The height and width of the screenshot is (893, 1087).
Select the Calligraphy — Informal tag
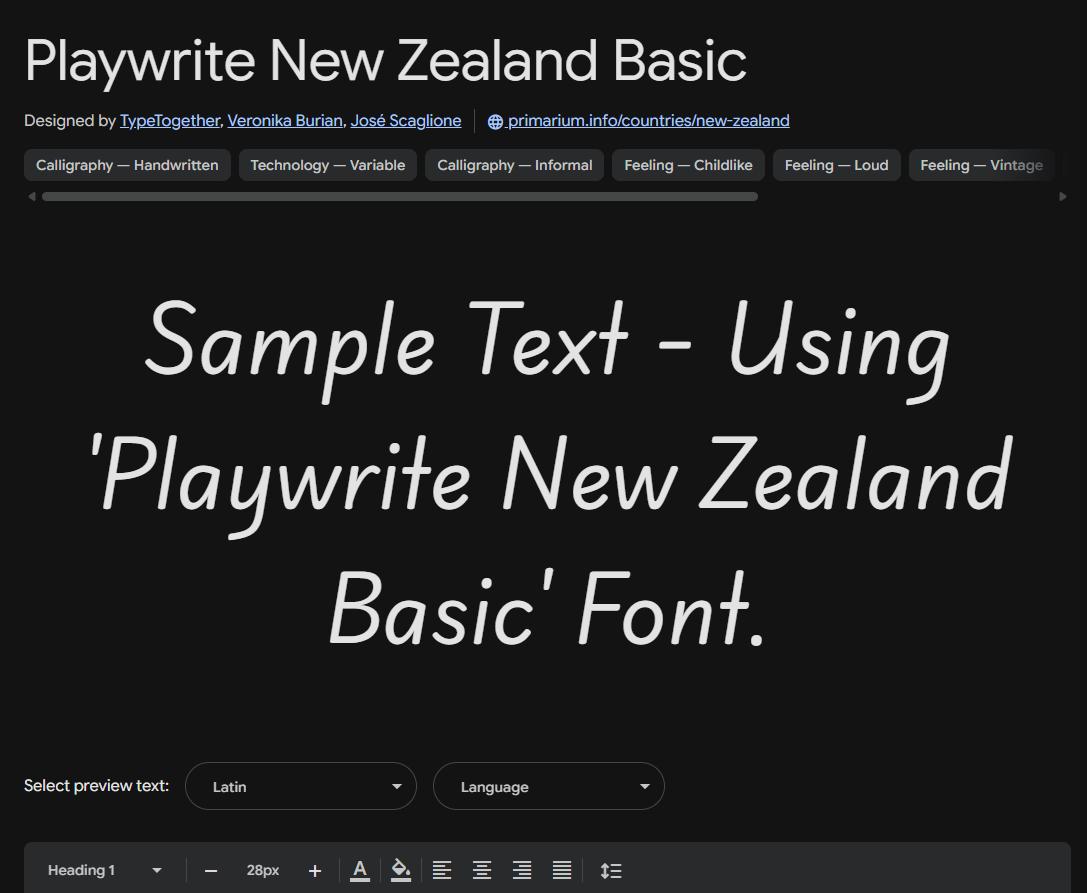point(514,165)
